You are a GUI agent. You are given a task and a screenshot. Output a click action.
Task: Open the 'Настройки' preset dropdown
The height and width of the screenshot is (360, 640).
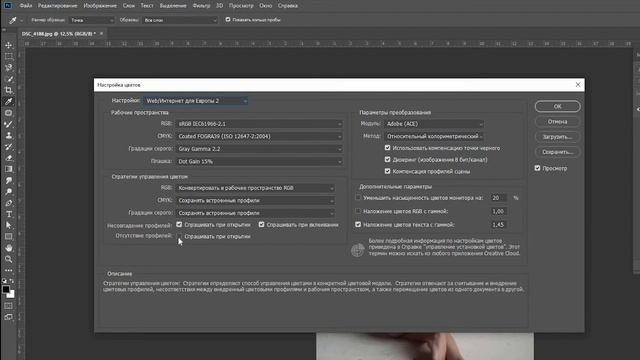tap(196, 100)
